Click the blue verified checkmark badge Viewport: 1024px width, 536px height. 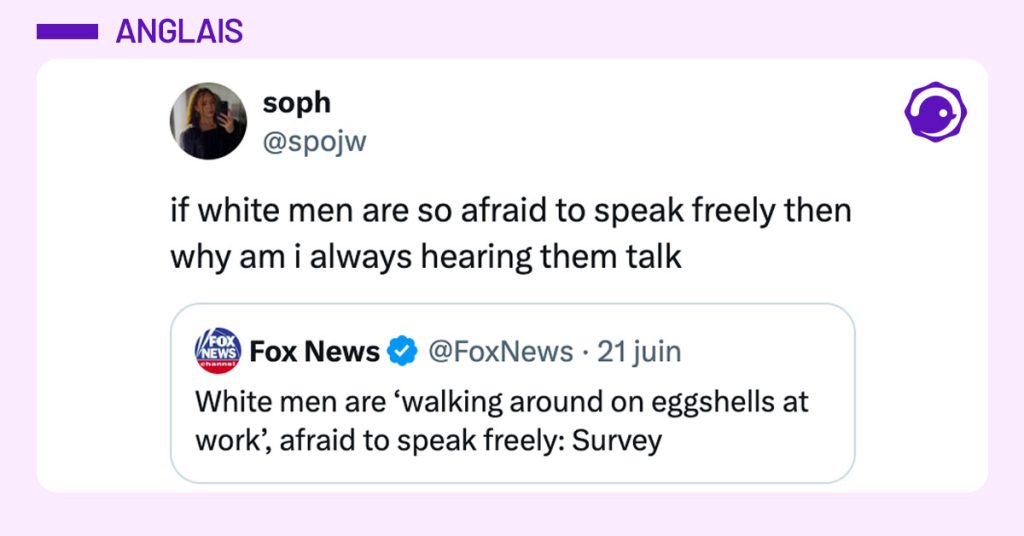[x=402, y=352]
